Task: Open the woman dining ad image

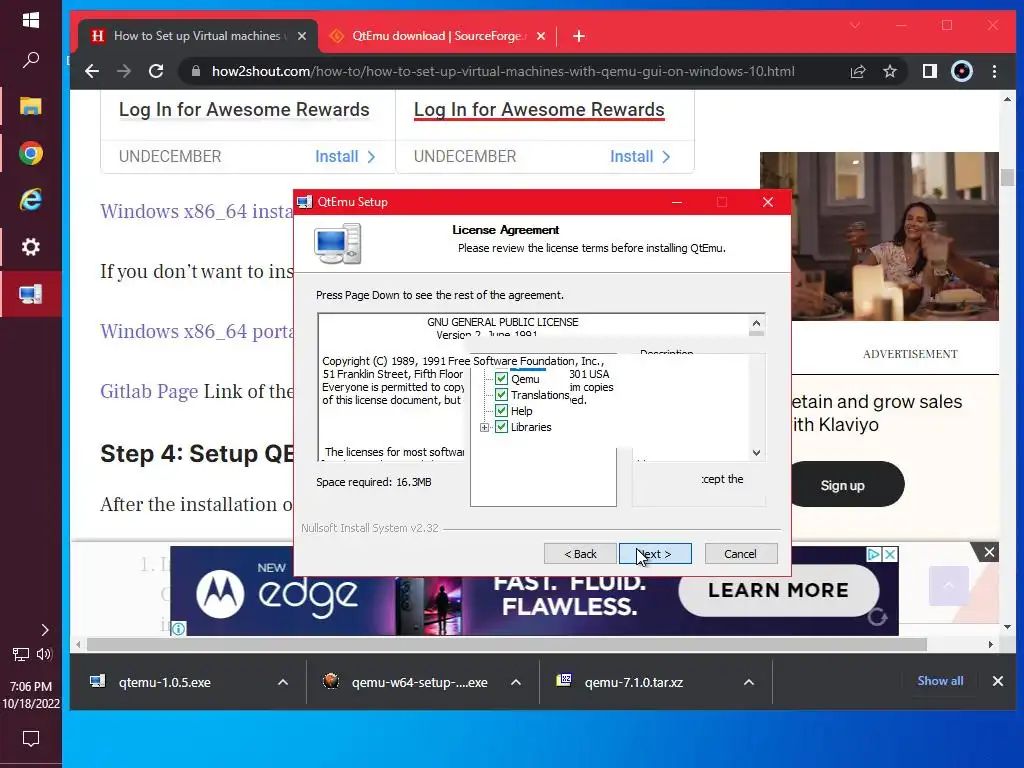Action: coord(879,236)
